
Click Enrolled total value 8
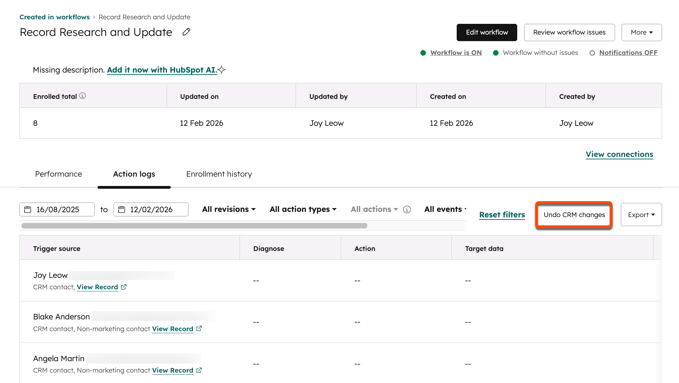pyautogui.click(x=35, y=123)
